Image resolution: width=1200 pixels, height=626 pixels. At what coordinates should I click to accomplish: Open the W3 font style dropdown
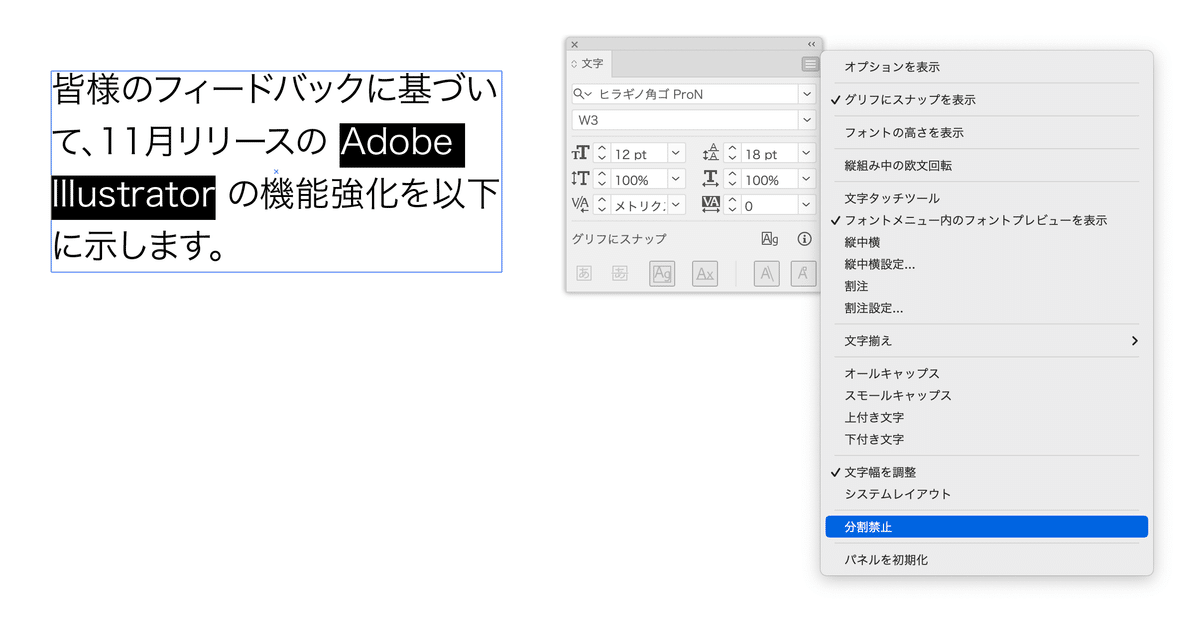pyautogui.click(x=806, y=120)
